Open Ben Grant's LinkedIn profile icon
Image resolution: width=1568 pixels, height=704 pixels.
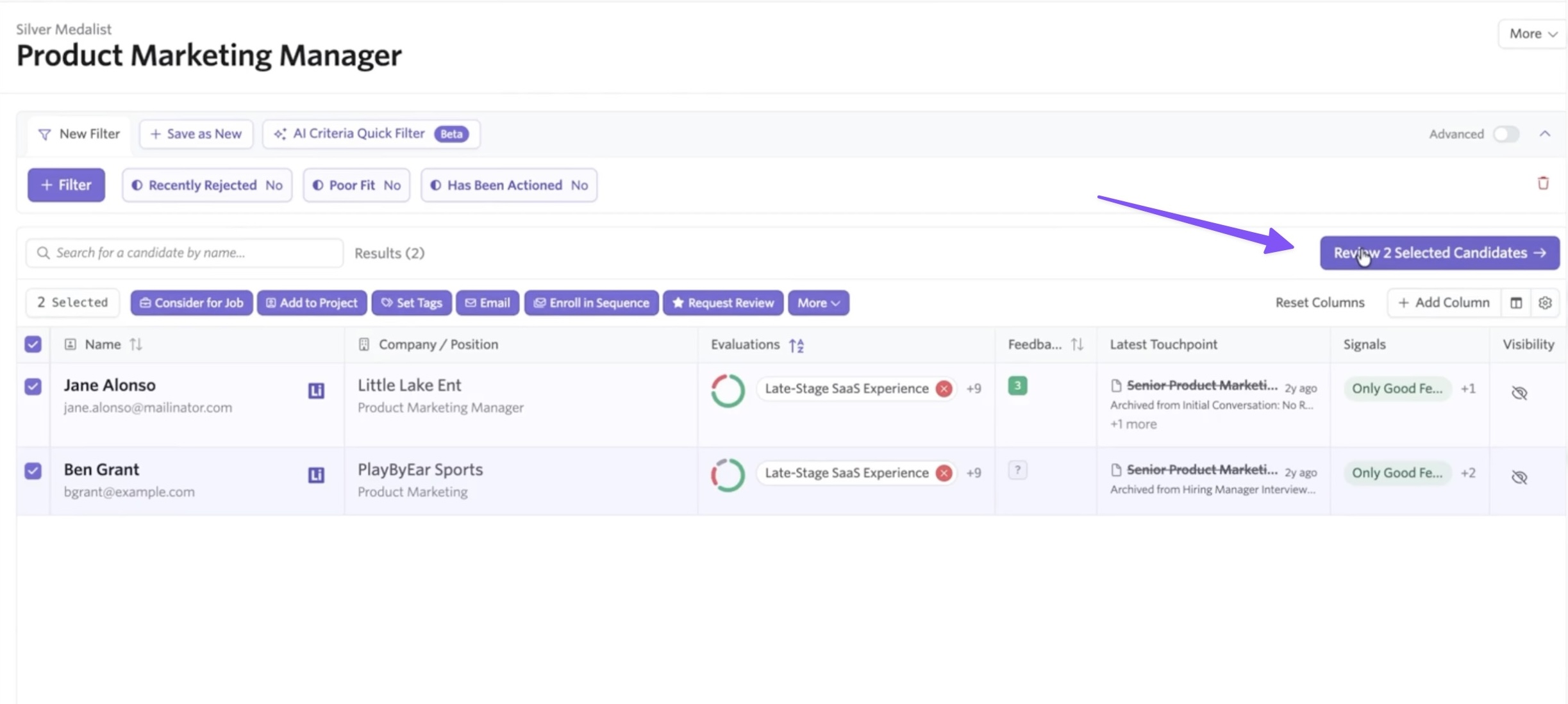pyautogui.click(x=316, y=474)
